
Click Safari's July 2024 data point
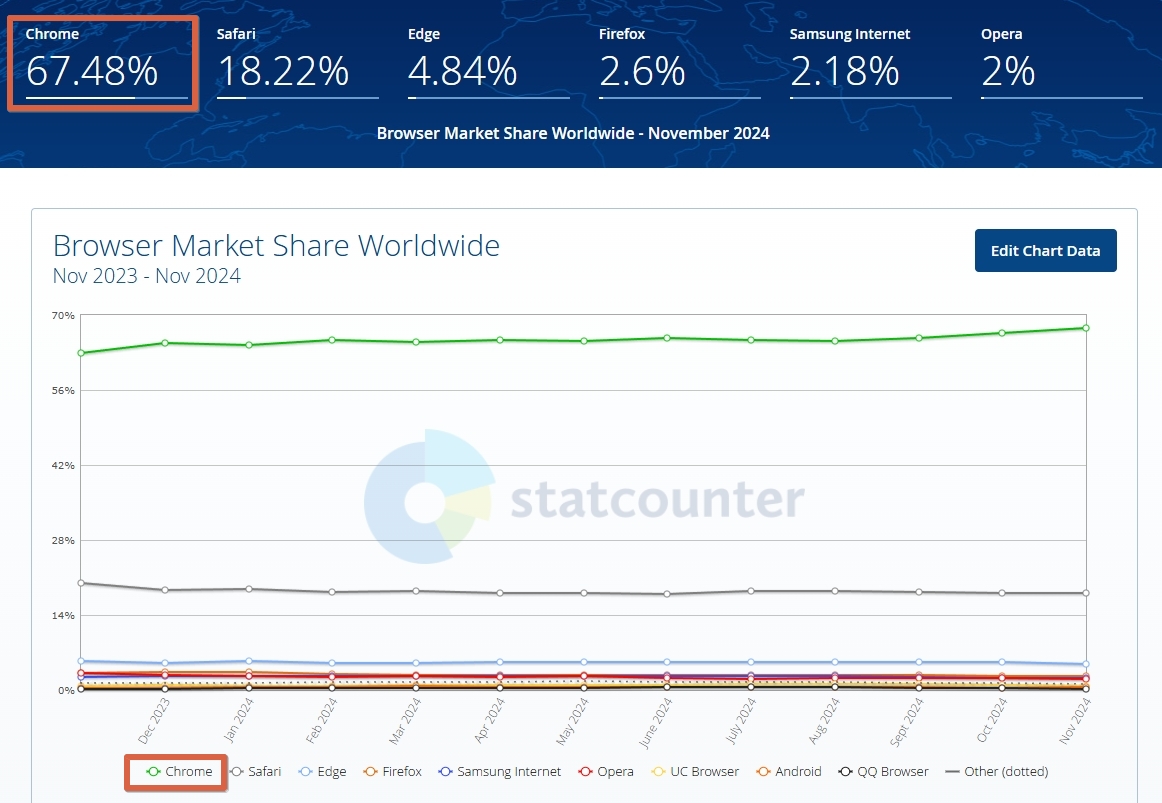coord(751,591)
